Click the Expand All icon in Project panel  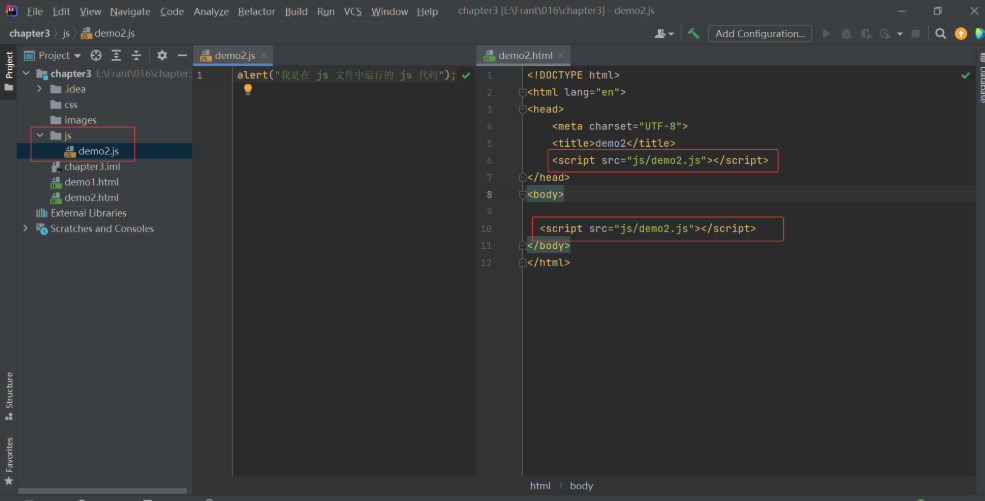coord(116,55)
